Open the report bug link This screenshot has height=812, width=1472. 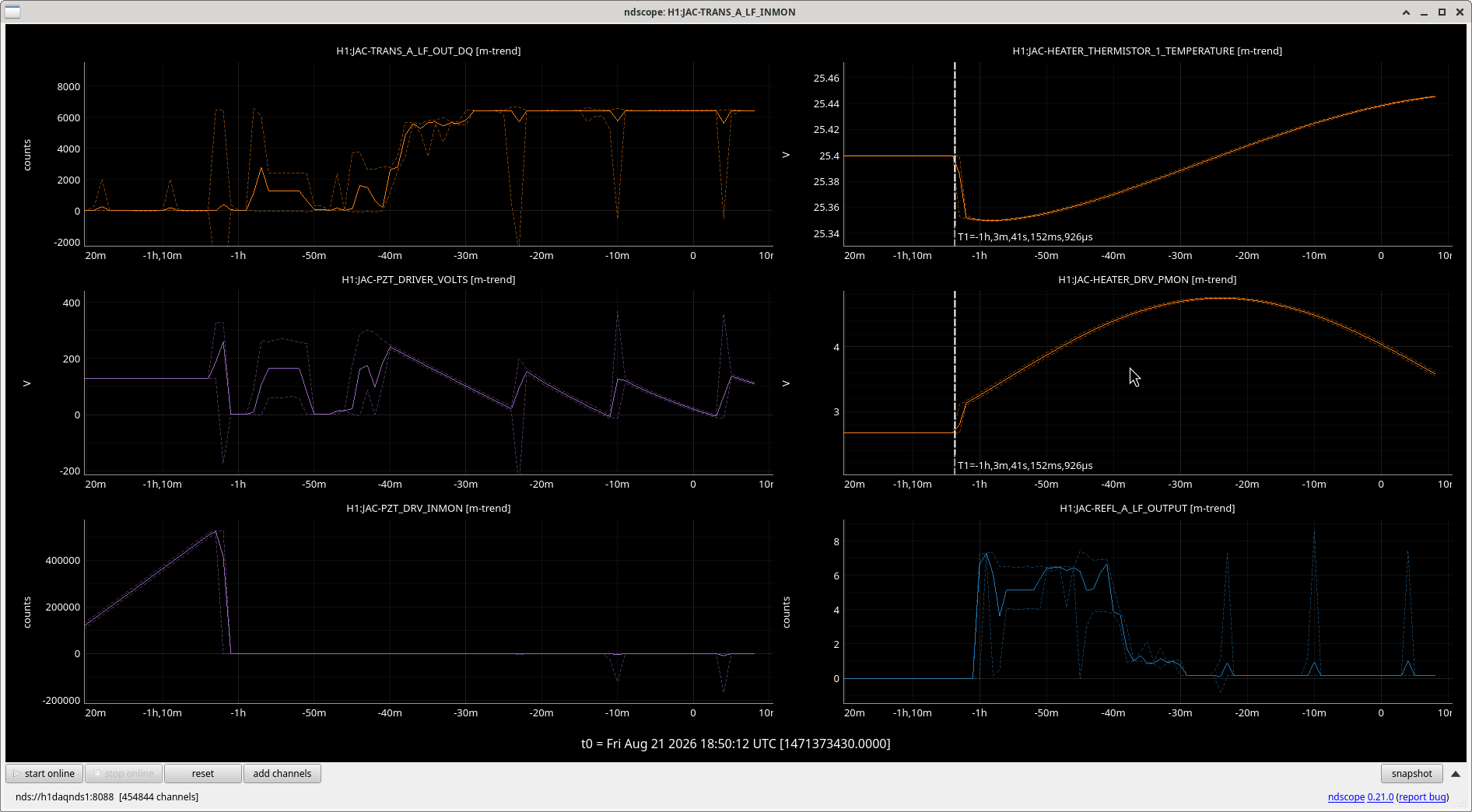click(x=1422, y=797)
